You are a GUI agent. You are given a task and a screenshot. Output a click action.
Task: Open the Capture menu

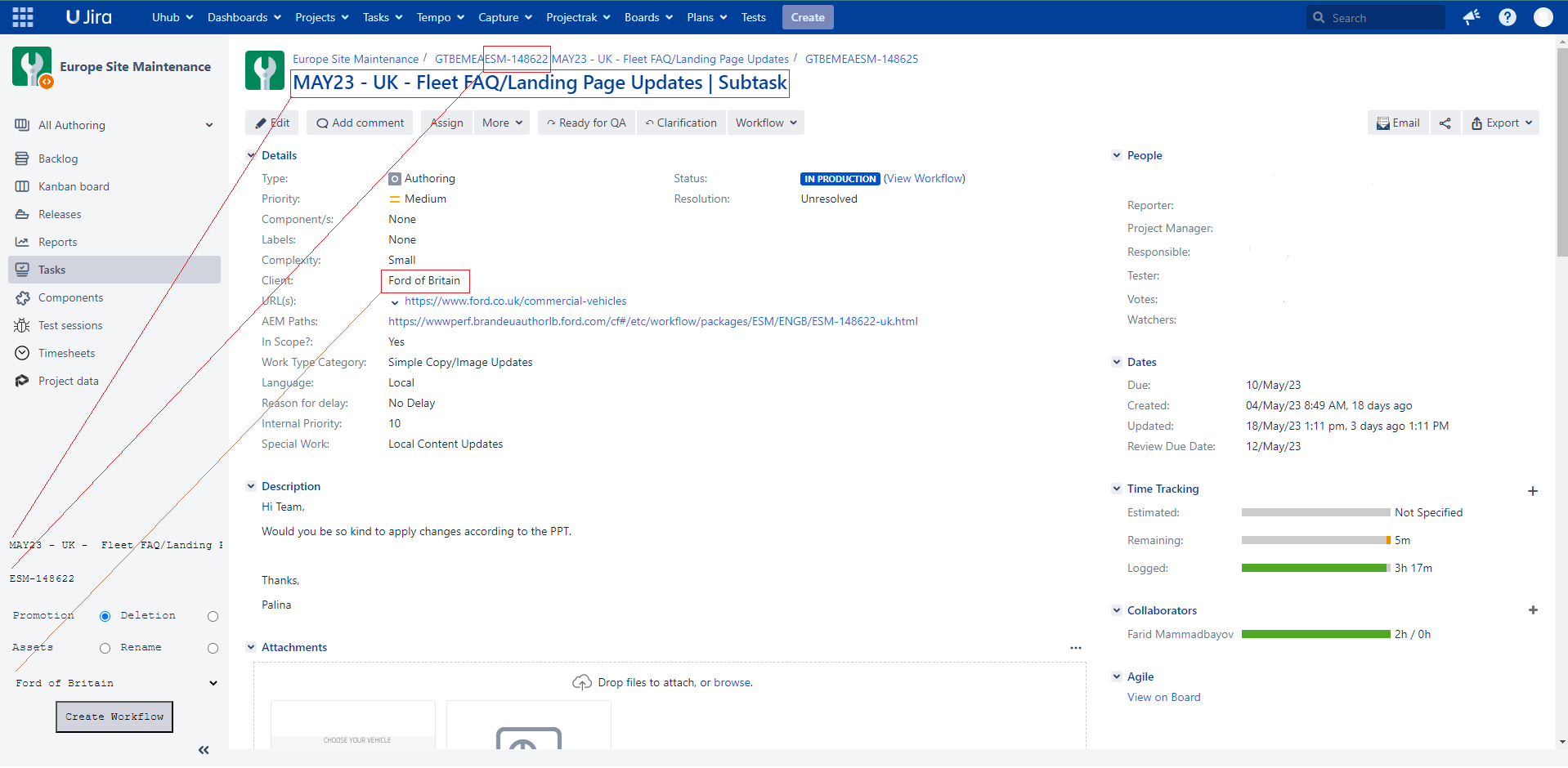point(504,17)
